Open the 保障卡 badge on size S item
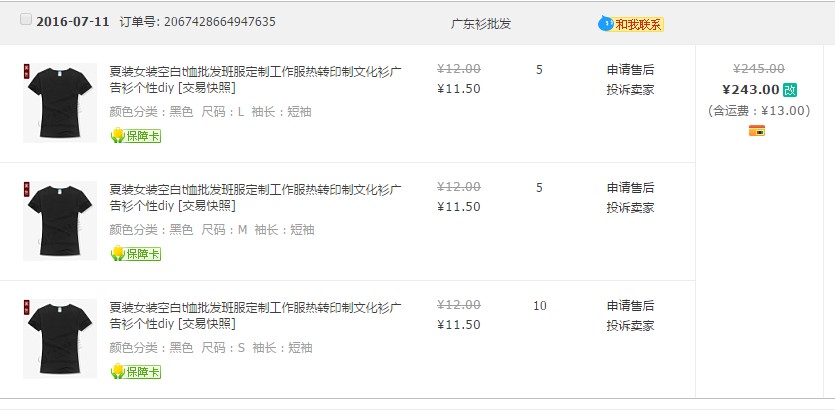Viewport: 835px width, 410px height. (x=136, y=371)
